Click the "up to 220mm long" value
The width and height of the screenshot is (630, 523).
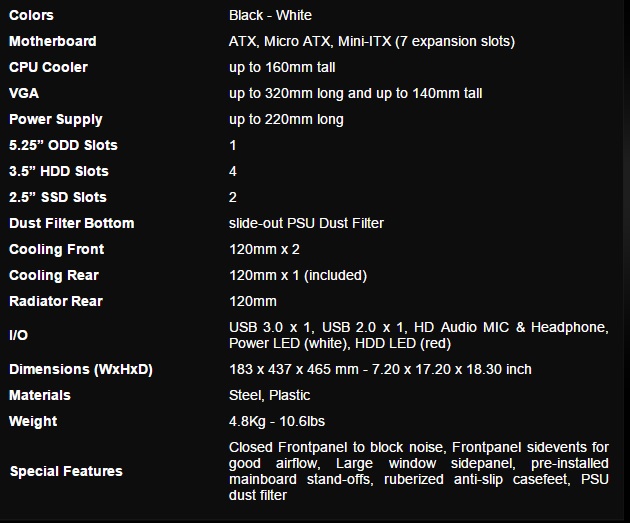286,119
